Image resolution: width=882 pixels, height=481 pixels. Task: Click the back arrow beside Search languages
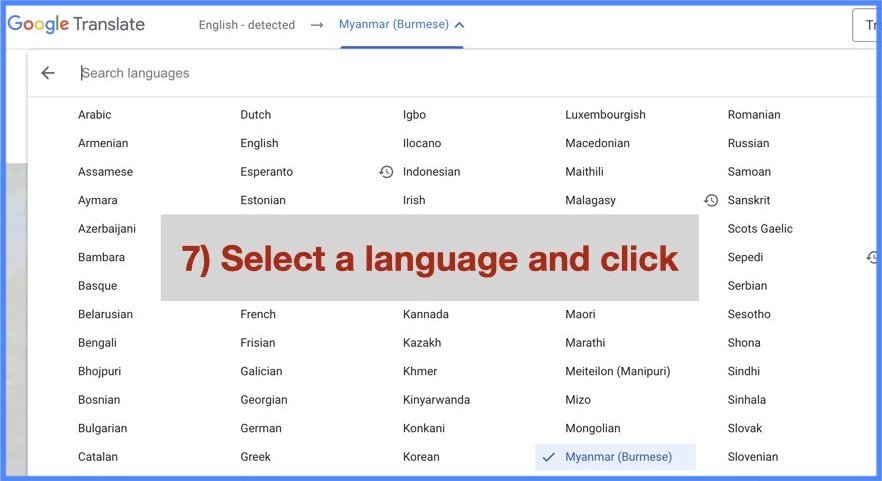(x=48, y=73)
